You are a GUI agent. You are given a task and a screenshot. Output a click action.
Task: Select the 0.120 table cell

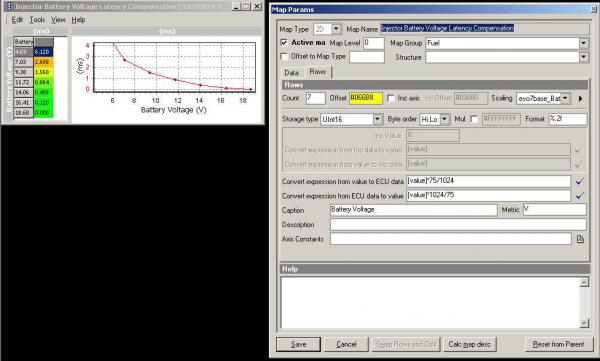(x=44, y=103)
